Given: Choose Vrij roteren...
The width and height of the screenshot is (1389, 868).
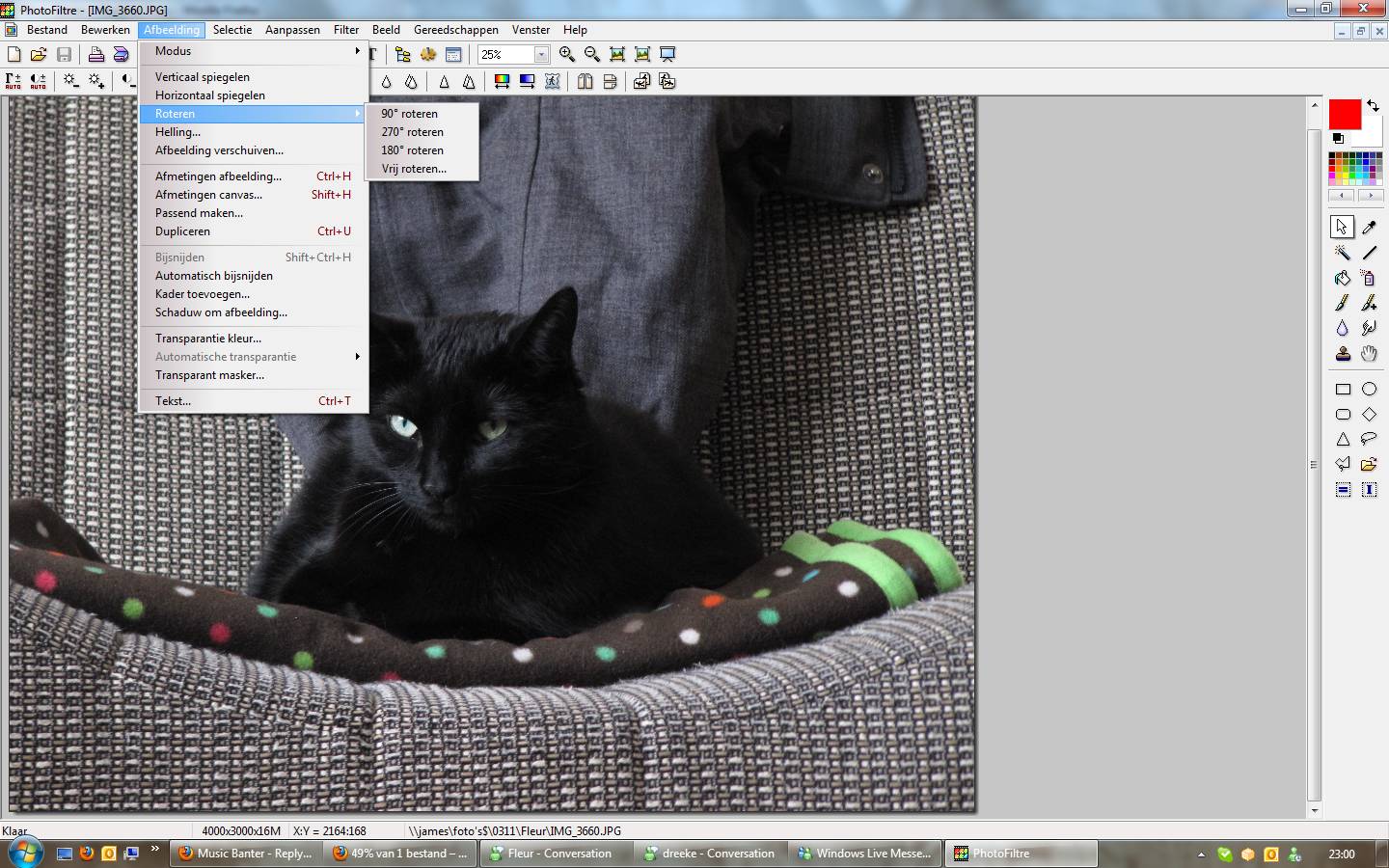Looking at the screenshot, I should 422,169.
